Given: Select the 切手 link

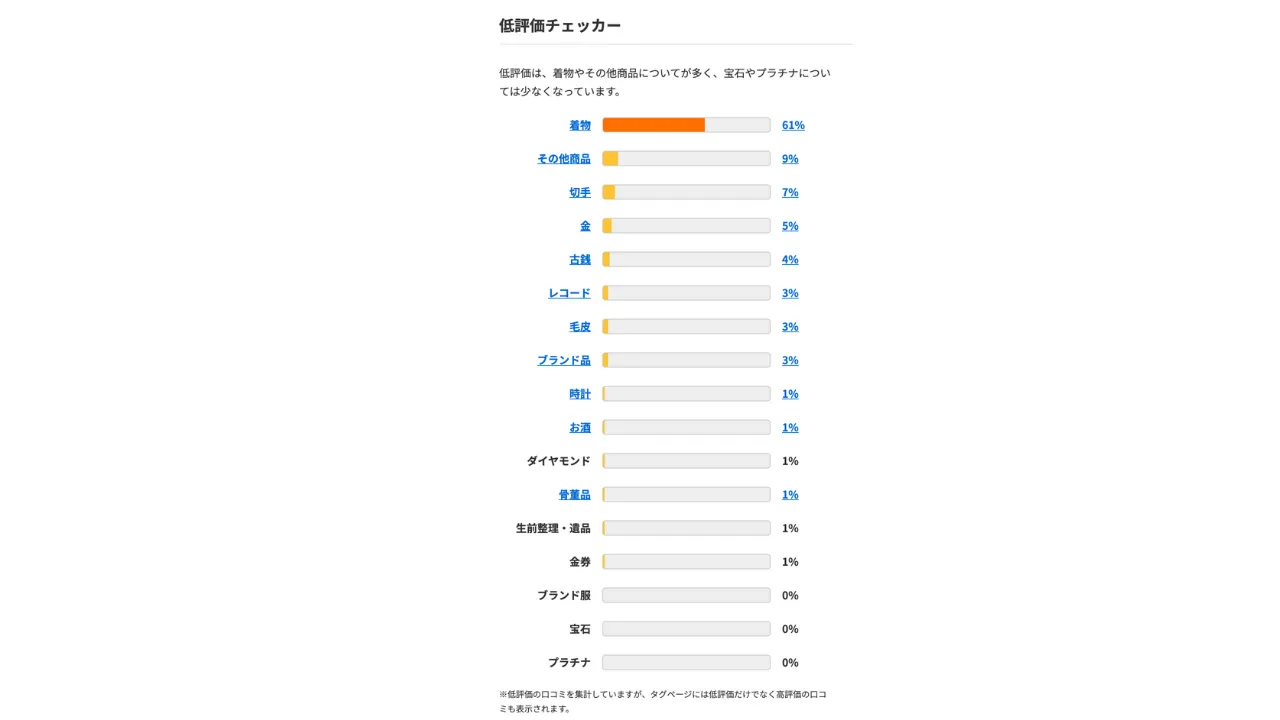Looking at the screenshot, I should point(580,192).
